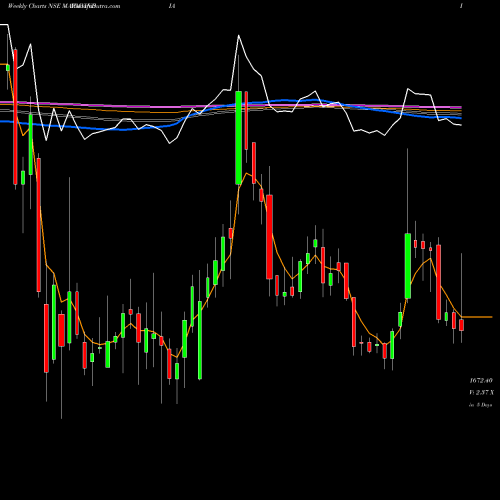Click the flat orange moving average extension line
The height and width of the screenshot is (500, 500).
477,317
